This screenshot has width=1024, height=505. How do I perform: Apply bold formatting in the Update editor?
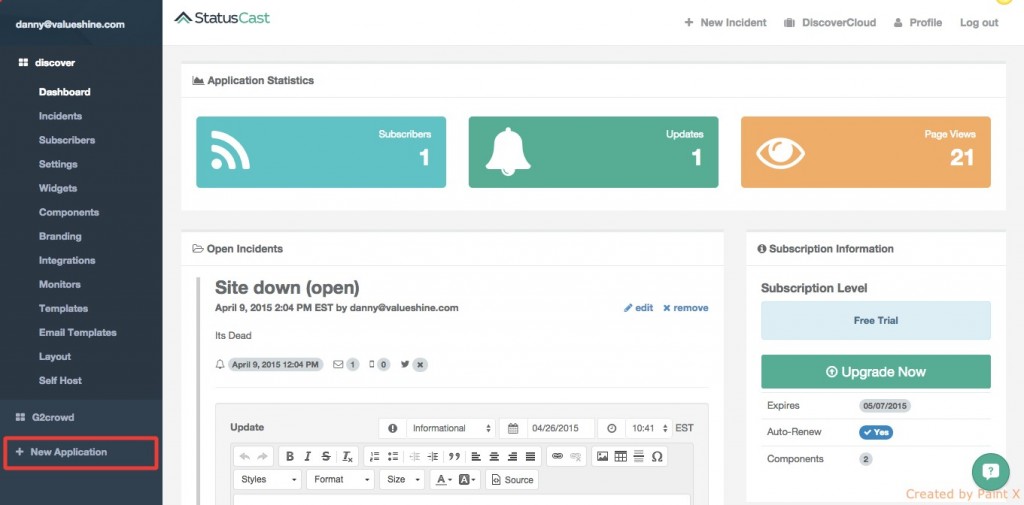pos(290,456)
